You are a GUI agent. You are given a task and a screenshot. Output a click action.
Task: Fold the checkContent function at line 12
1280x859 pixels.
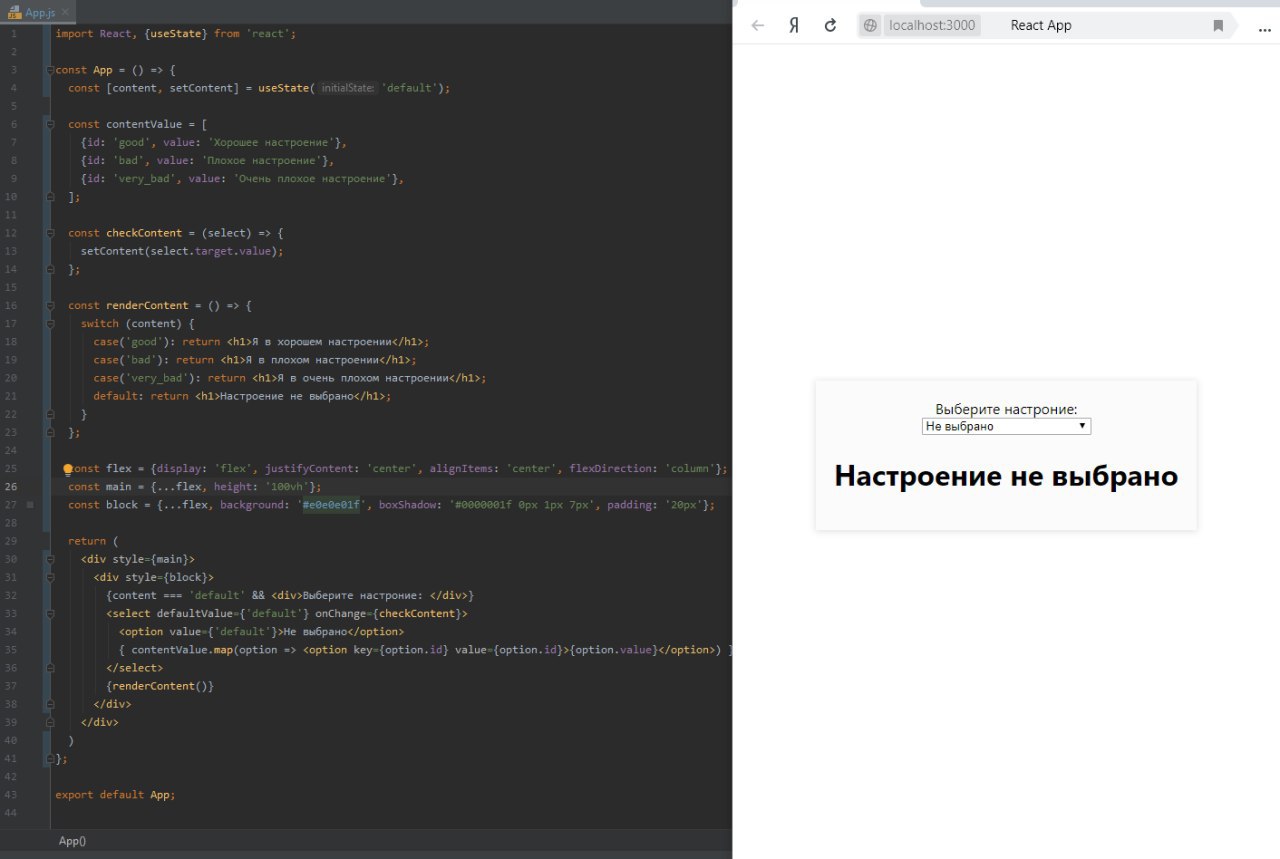pos(49,233)
